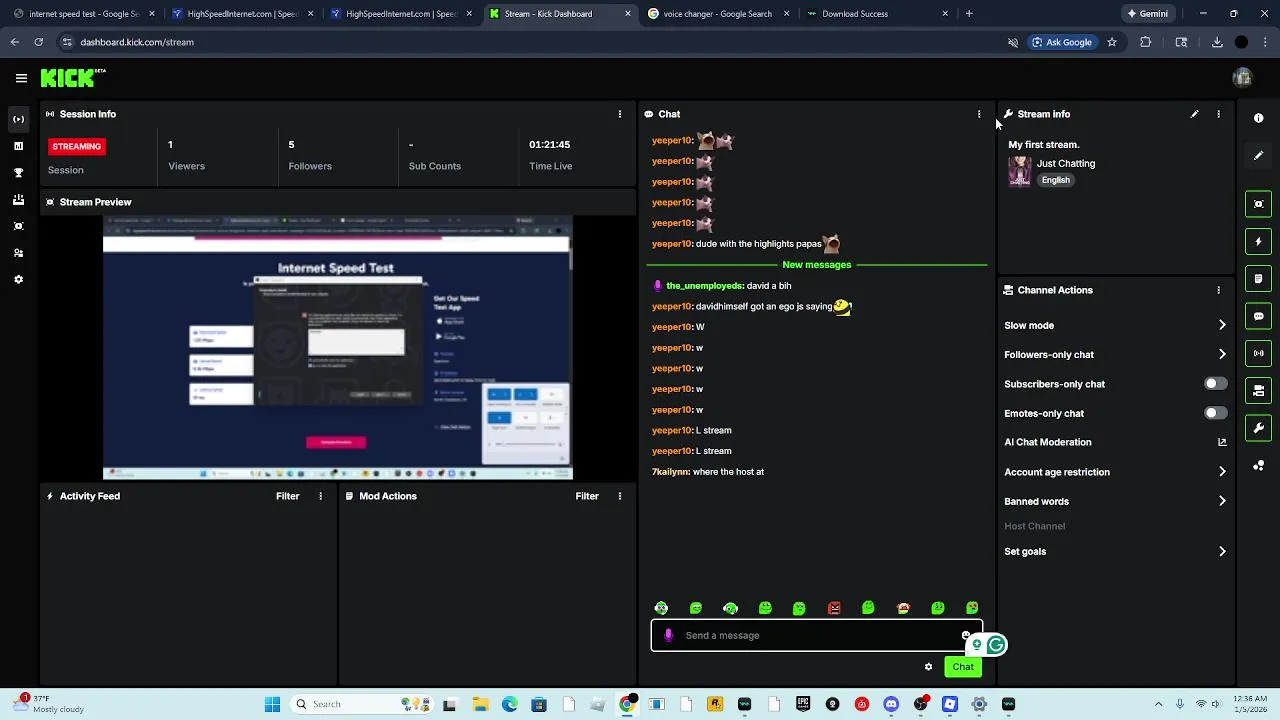Open the emoji picker in the message box
1280x720 pixels.
point(965,635)
